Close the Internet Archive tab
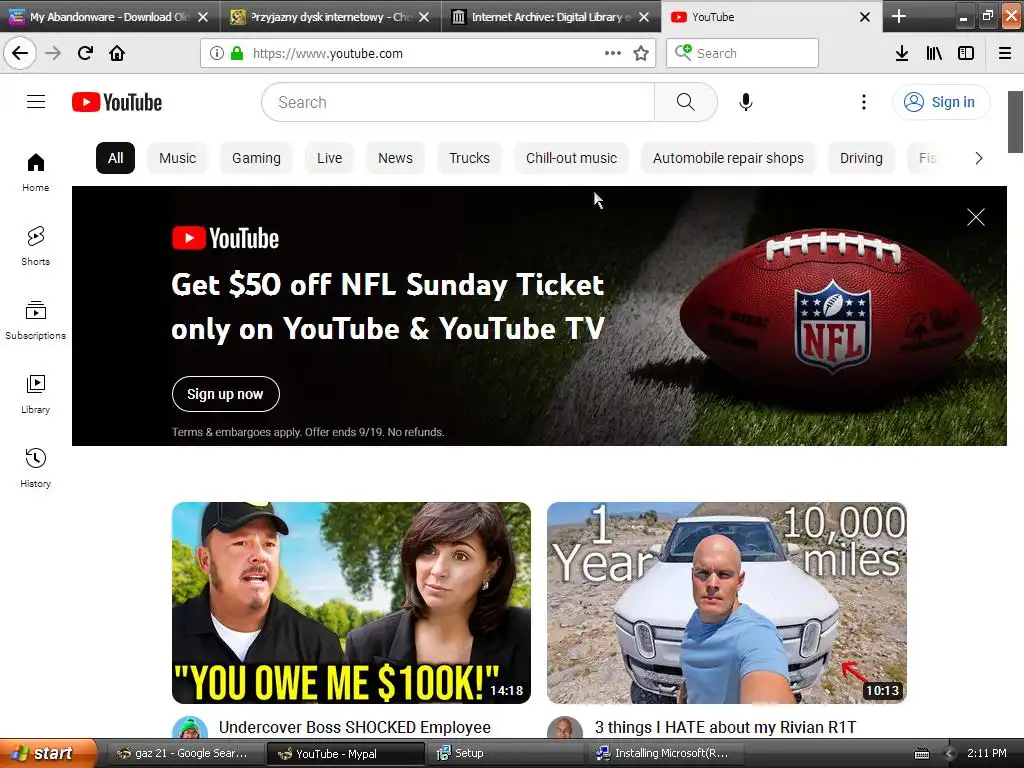Viewport: 1024px width, 768px height. [x=644, y=17]
